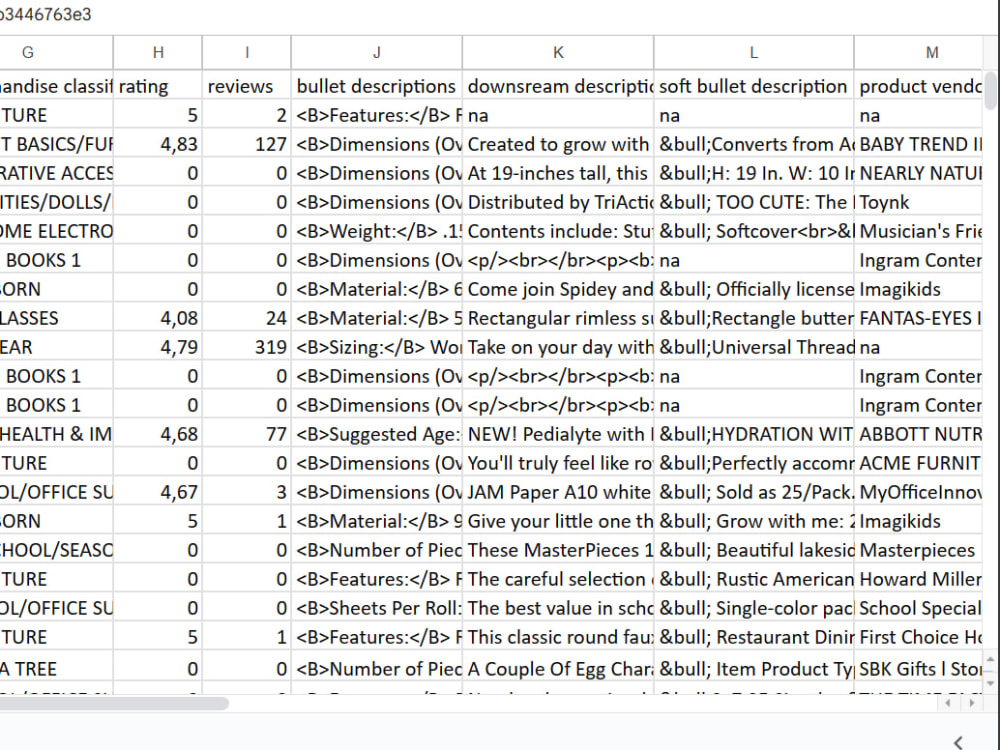
Task: Click the 'HEALTH & IM' classification cell
Action: (x=56, y=434)
